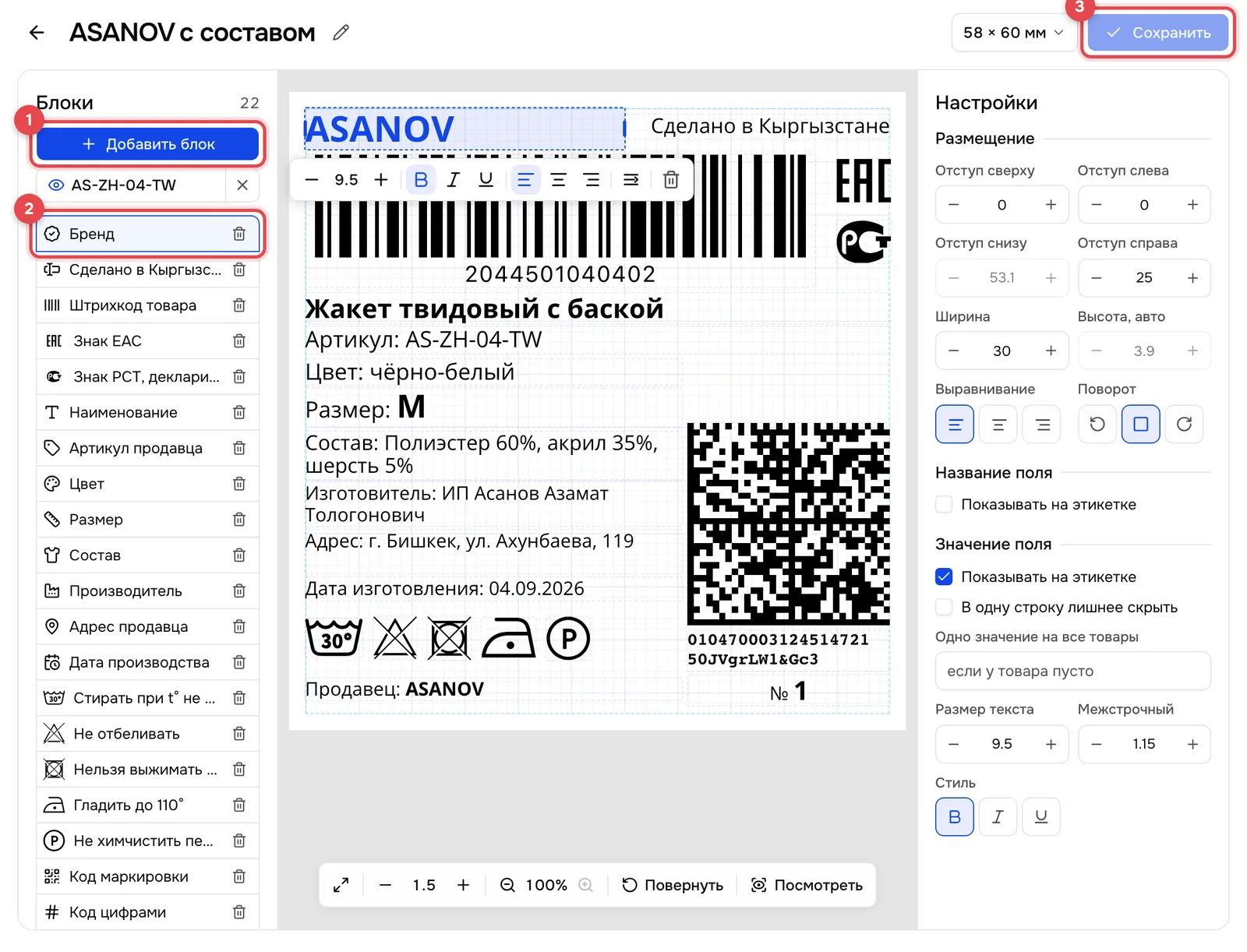The width and height of the screenshot is (1247, 952).
Task: Toggle Bold style button in Стиль
Action: tap(955, 817)
